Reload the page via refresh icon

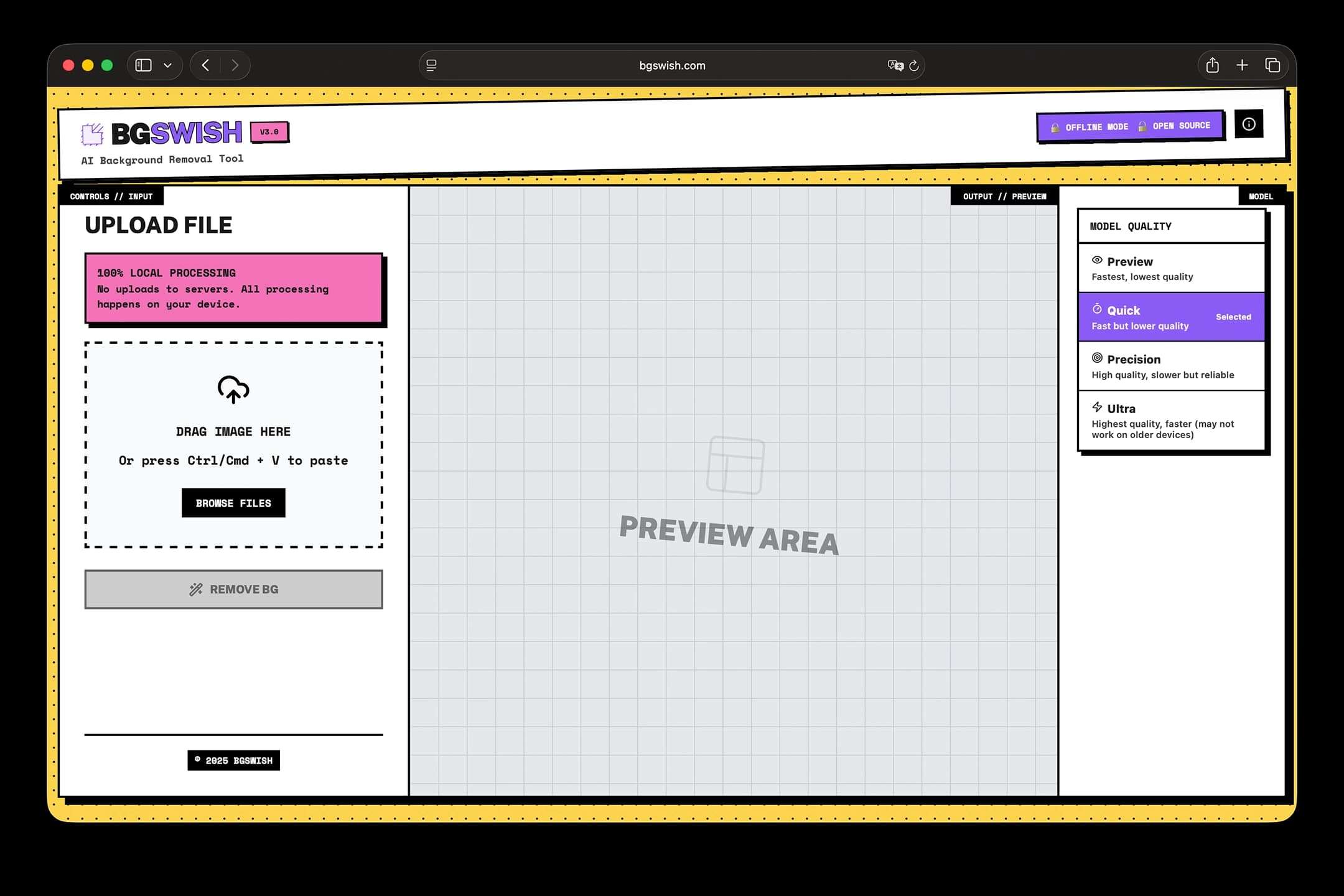coord(914,65)
